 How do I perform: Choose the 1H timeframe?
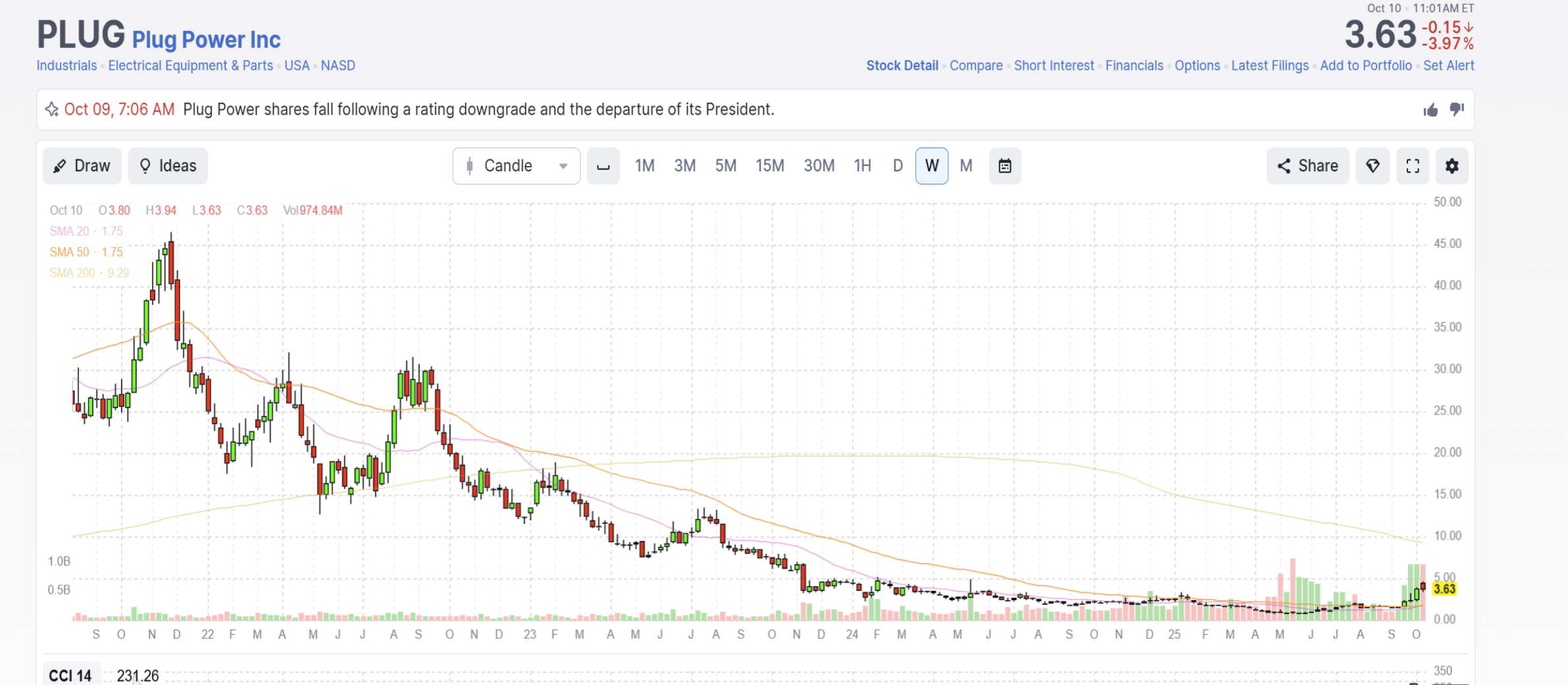pos(863,166)
